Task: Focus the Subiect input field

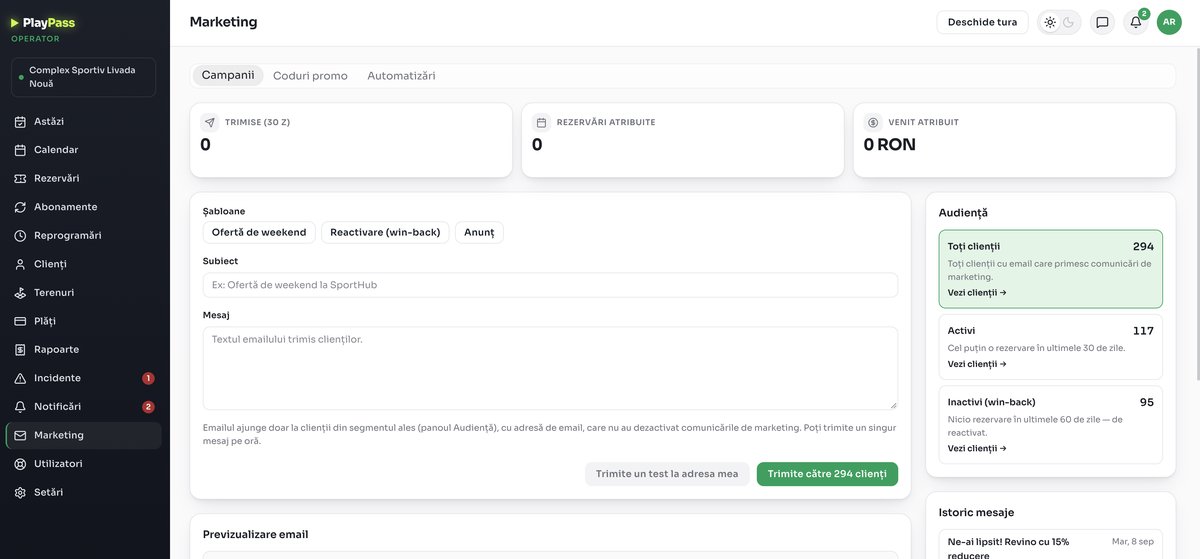Action: point(550,285)
